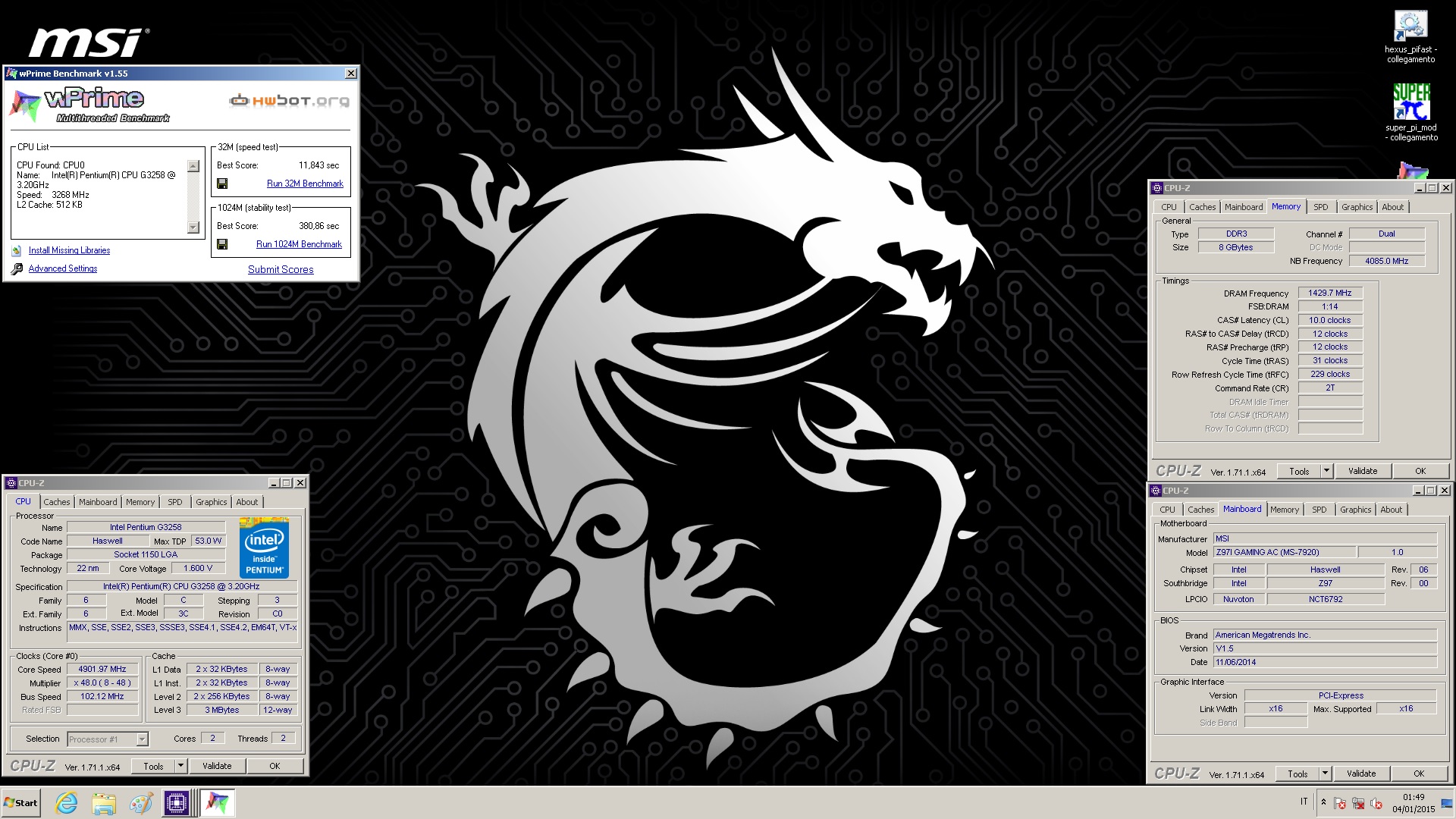This screenshot has width=1456, height=819.
Task: Open Tools dropdown arrow in CPU-Z CPU window
Action: pos(181,766)
